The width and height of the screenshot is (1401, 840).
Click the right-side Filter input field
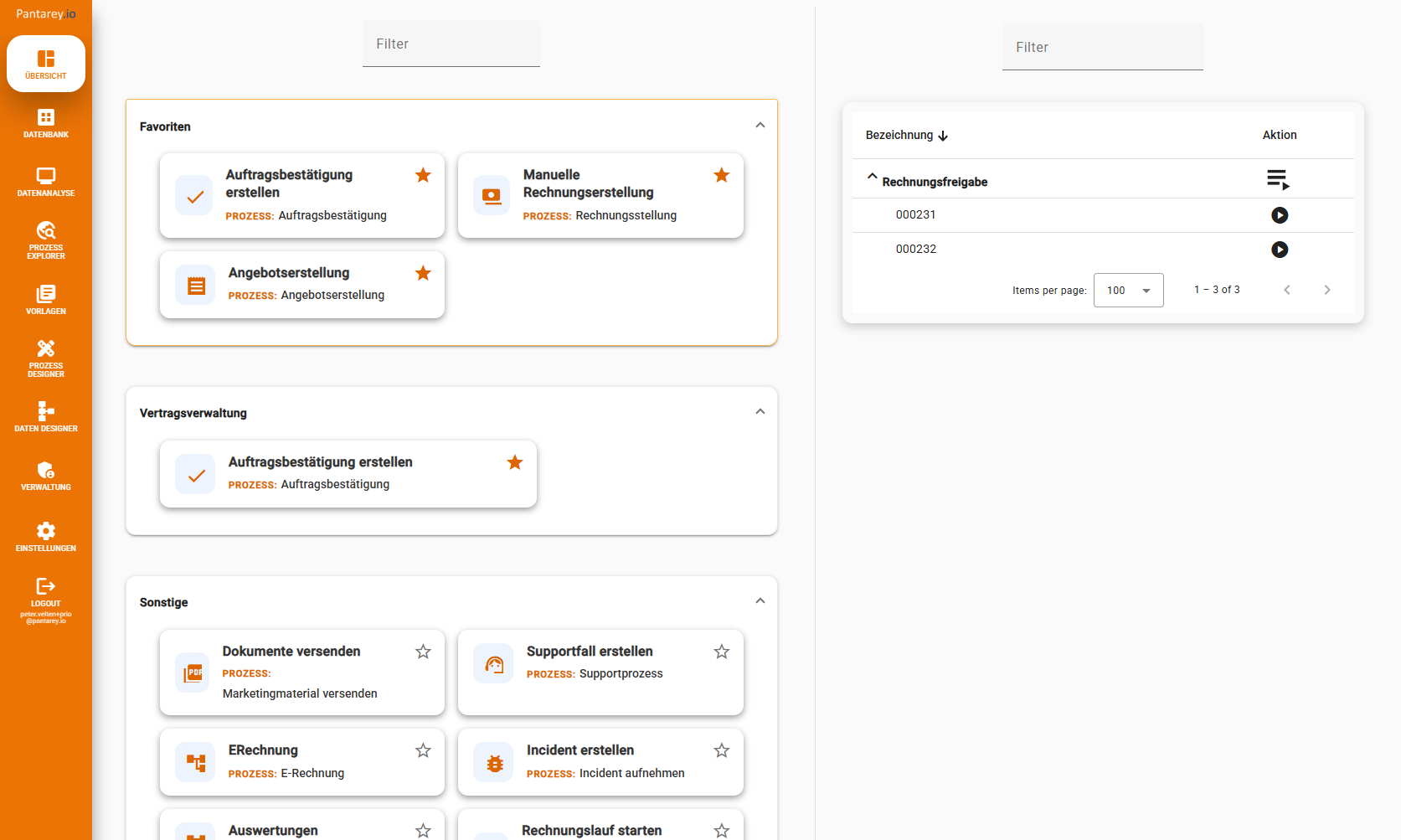tap(1102, 47)
